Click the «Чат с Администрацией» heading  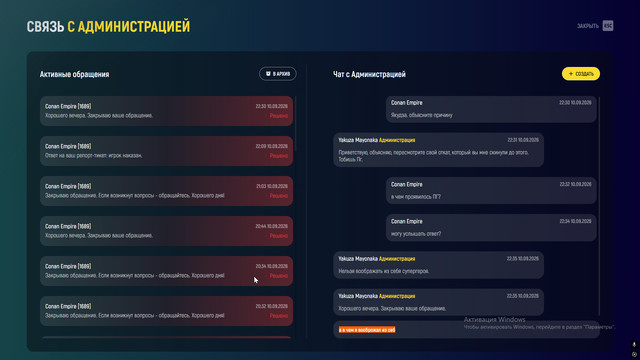(369, 74)
